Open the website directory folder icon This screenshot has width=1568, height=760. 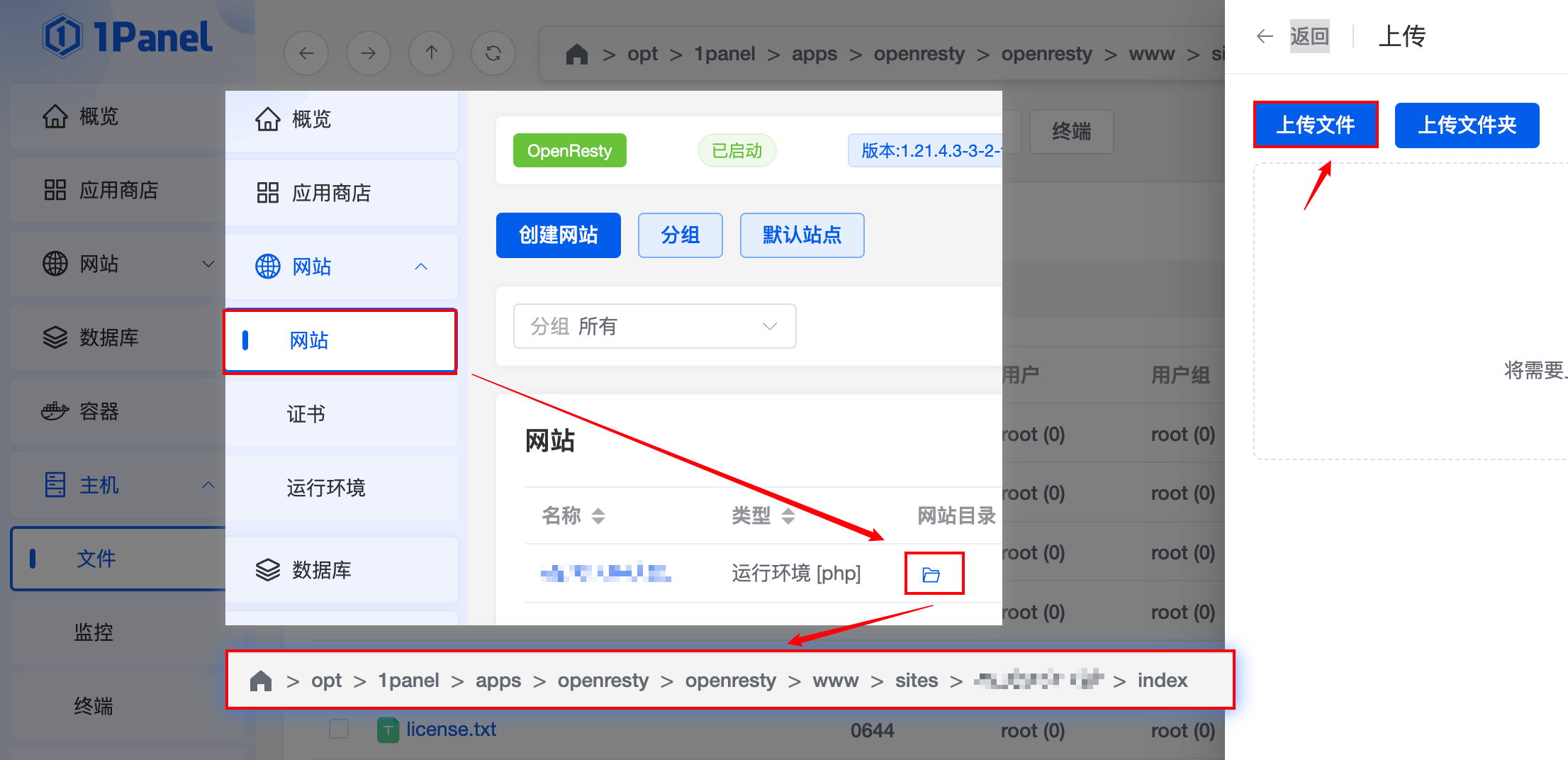click(x=931, y=574)
